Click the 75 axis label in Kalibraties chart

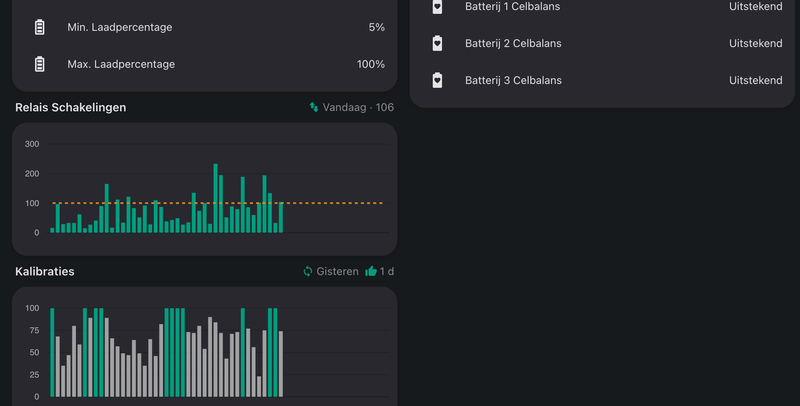(x=34, y=331)
